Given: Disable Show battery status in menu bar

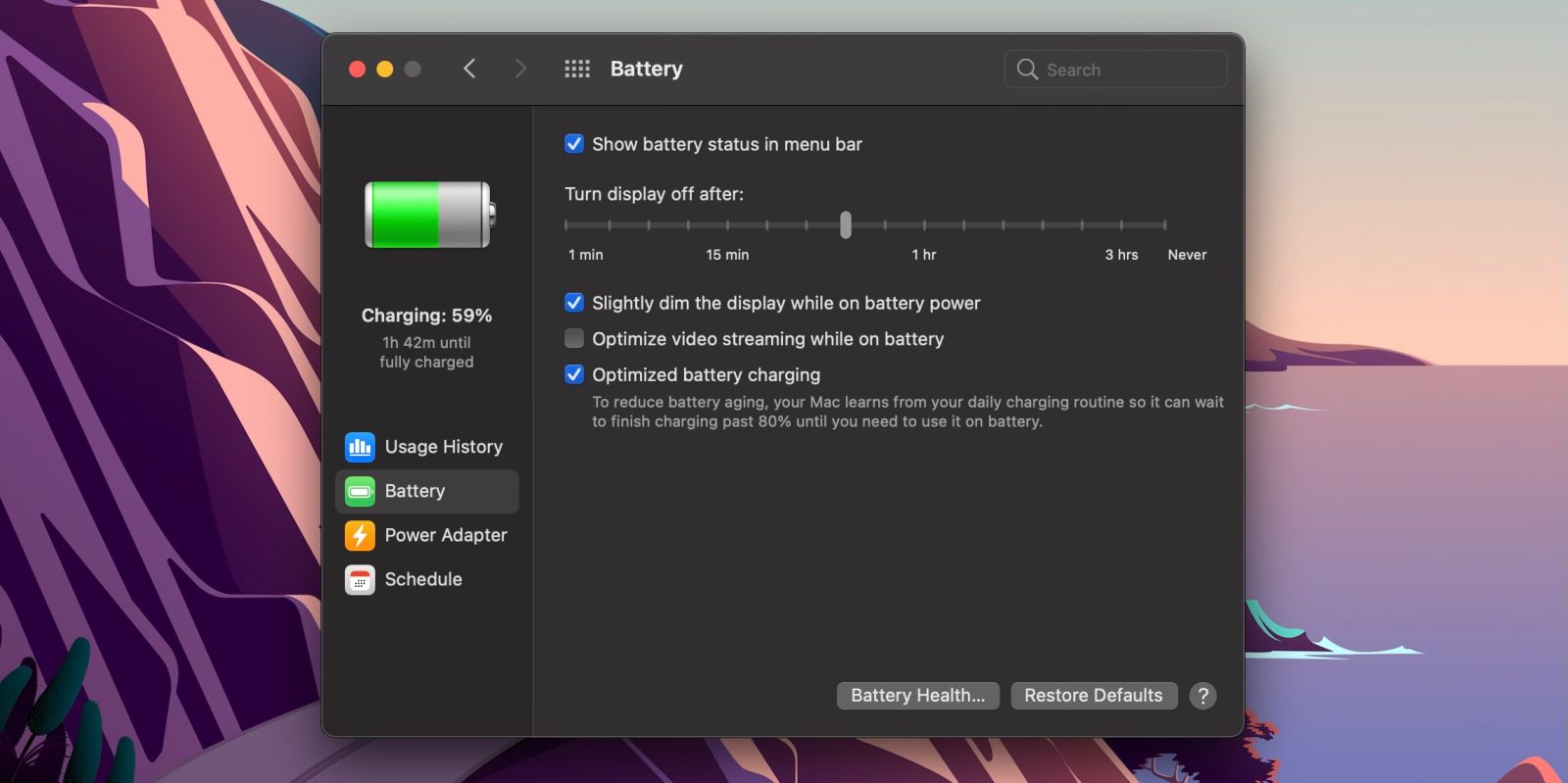Looking at the screenshot, I should pos(575,144).
